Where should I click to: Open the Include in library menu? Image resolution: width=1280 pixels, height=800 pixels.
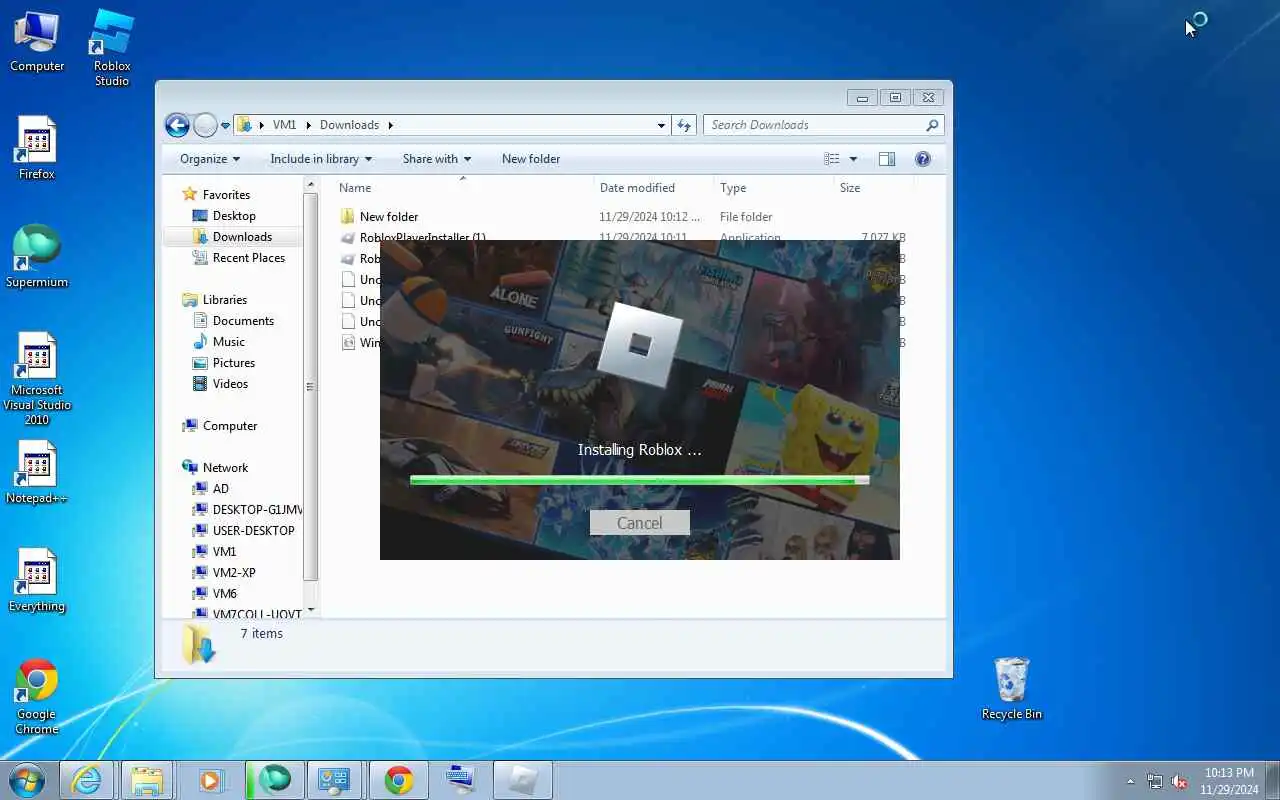point(320,159)
